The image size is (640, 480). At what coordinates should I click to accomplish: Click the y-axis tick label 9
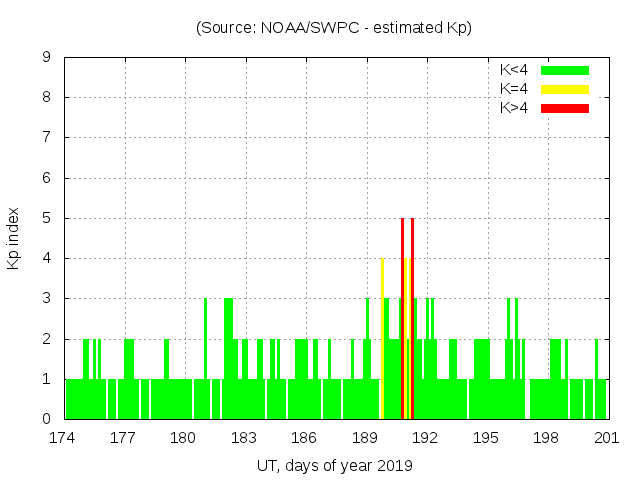coord(47,58)
